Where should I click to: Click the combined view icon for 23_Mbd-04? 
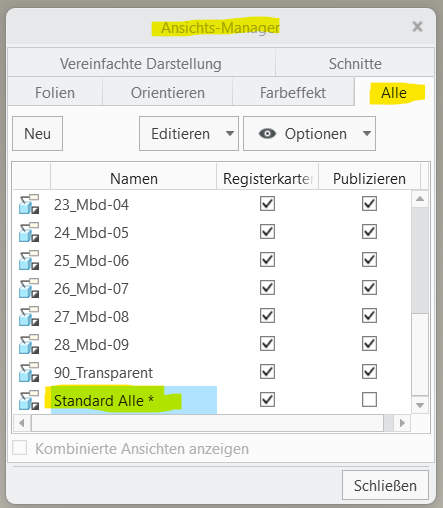coord(29,204)
